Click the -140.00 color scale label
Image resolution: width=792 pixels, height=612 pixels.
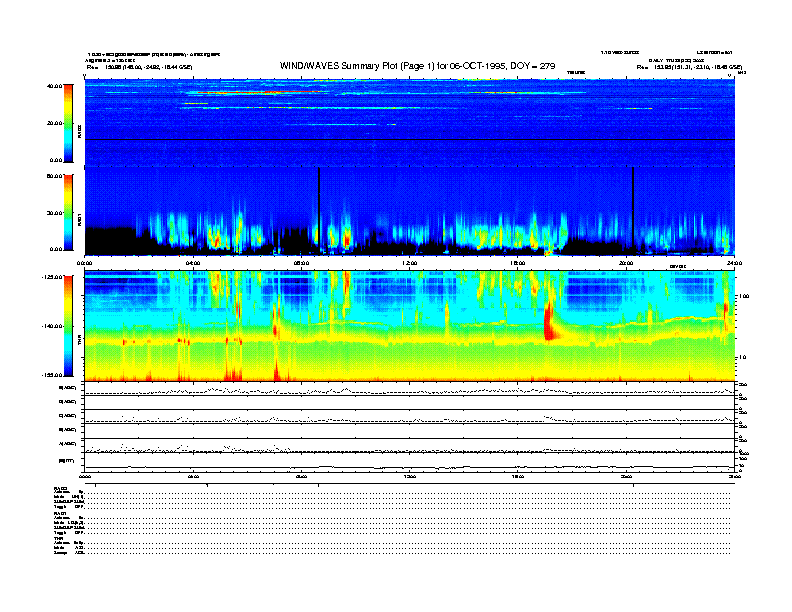coord(52,326)
